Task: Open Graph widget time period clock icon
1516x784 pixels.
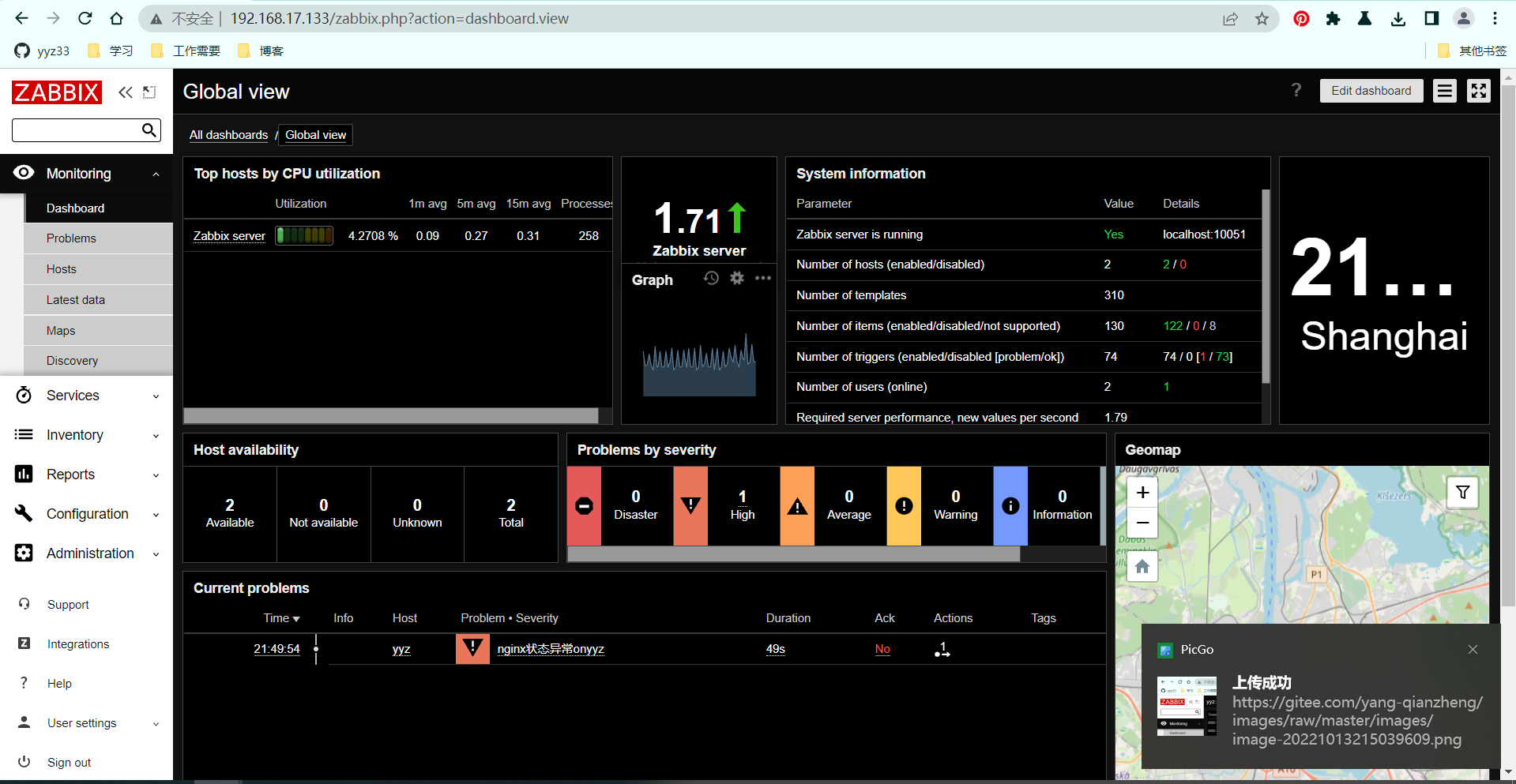Action: point(711,278)
